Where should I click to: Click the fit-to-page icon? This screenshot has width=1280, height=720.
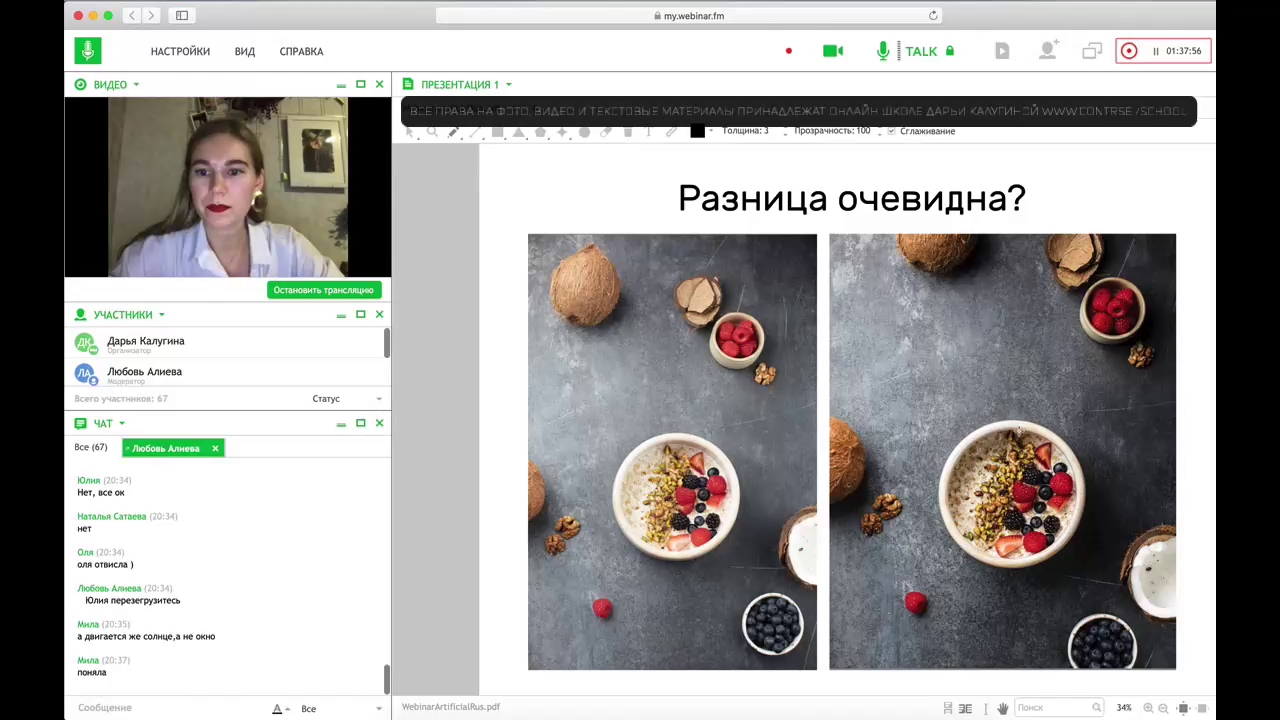tap(1184, 708)
